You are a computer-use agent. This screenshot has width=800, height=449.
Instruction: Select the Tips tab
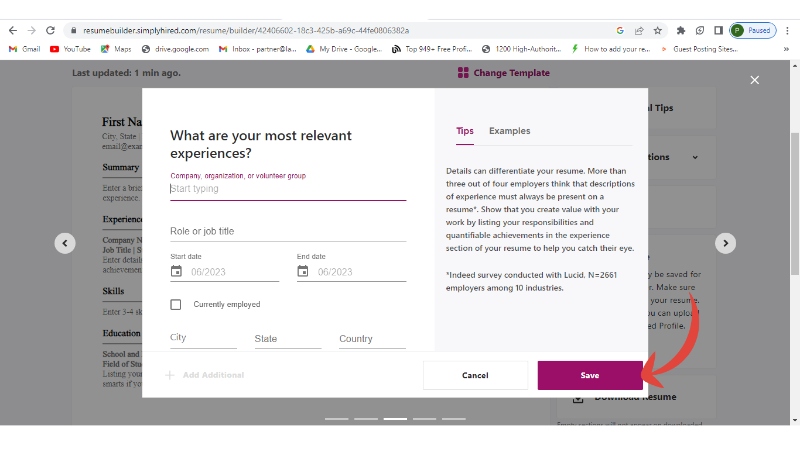coord(464,131)
